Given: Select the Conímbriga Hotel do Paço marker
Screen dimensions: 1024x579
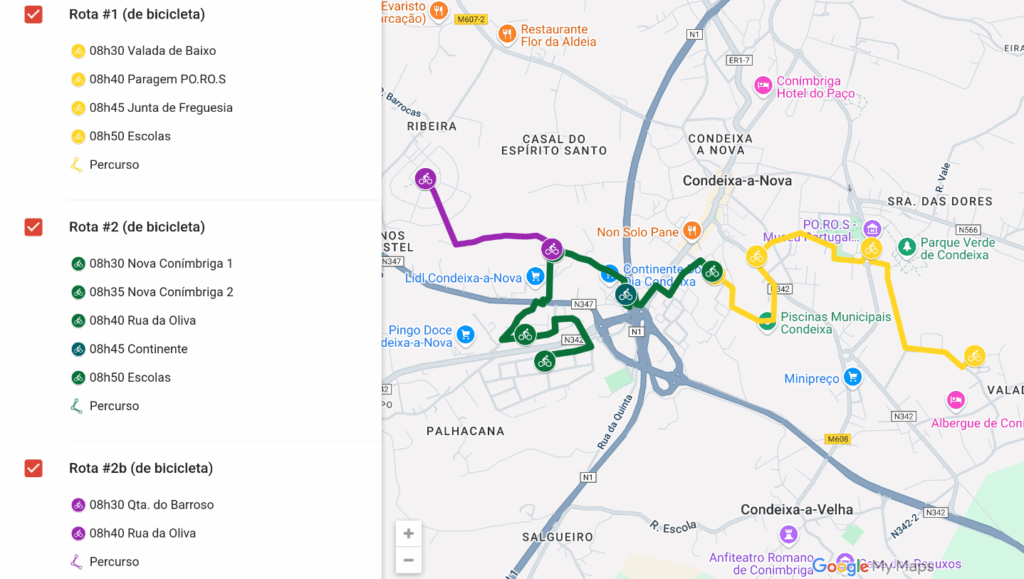Looking at the screenshot, I should tap(763, 86).
